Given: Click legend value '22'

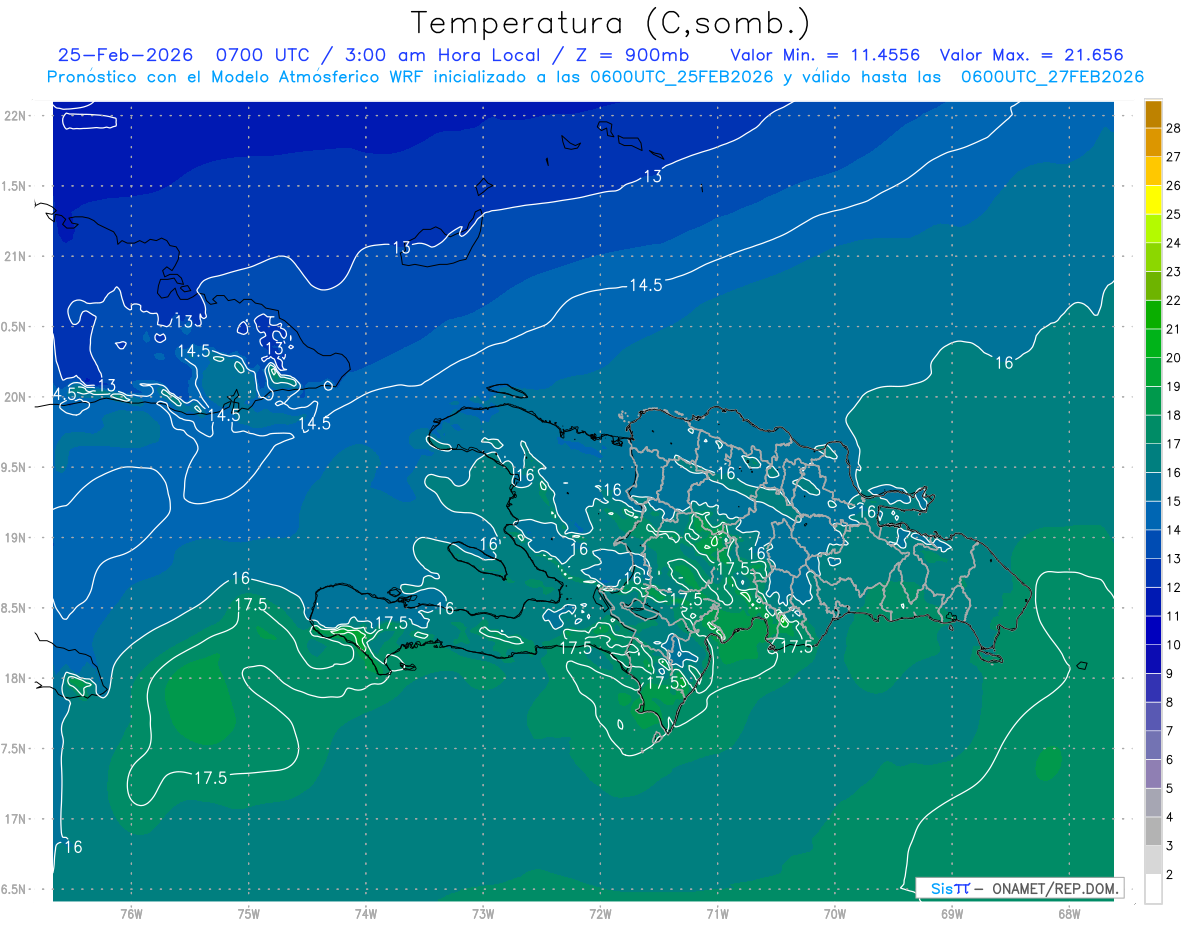Looking at the screenshot, I should (1174, 300).
